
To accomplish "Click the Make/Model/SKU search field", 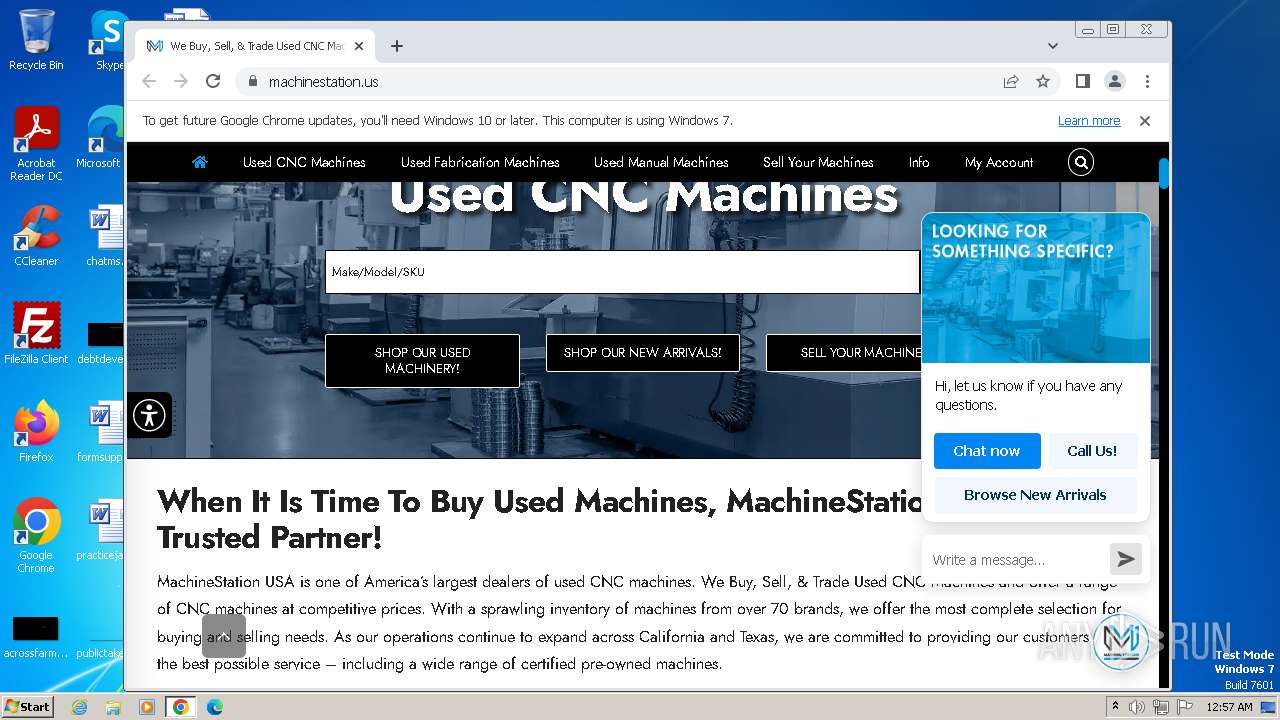I will coord(622,272).
